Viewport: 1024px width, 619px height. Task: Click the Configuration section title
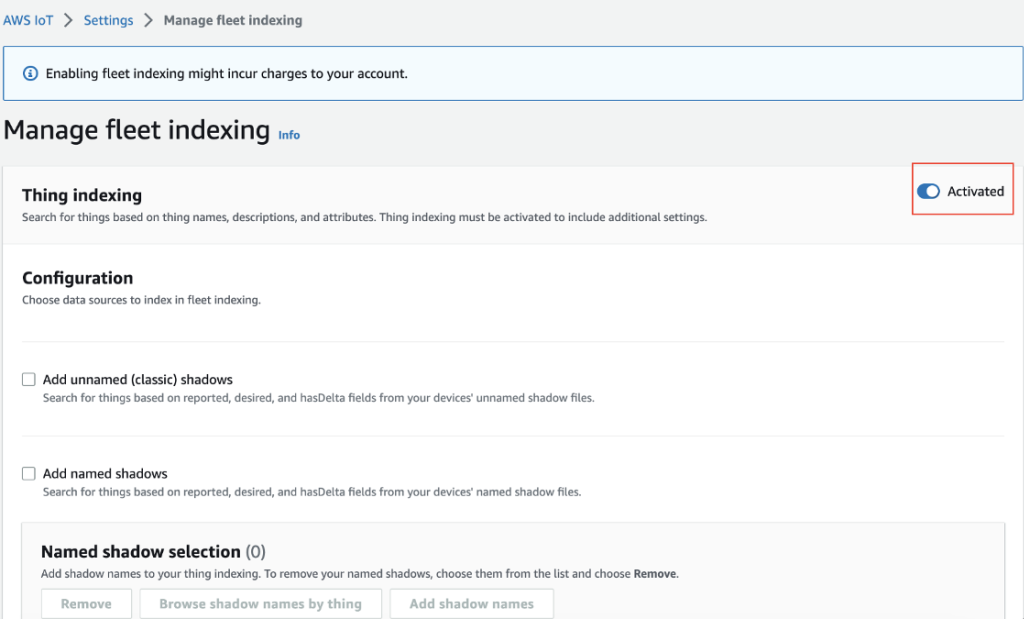pyautogui.click(x=77, y=278)
